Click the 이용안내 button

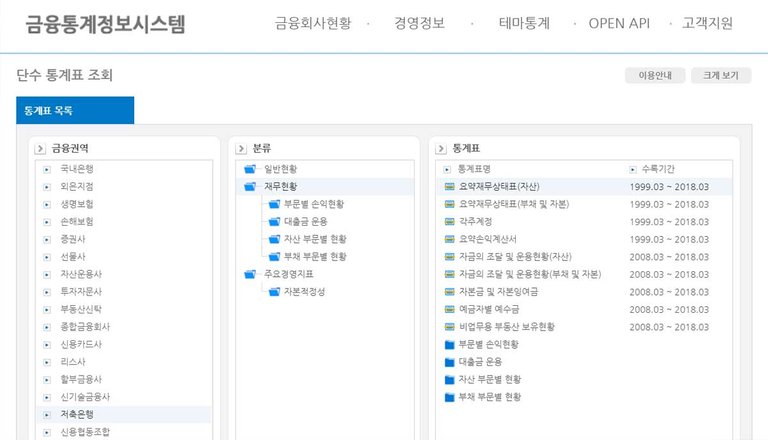[655, 75]
